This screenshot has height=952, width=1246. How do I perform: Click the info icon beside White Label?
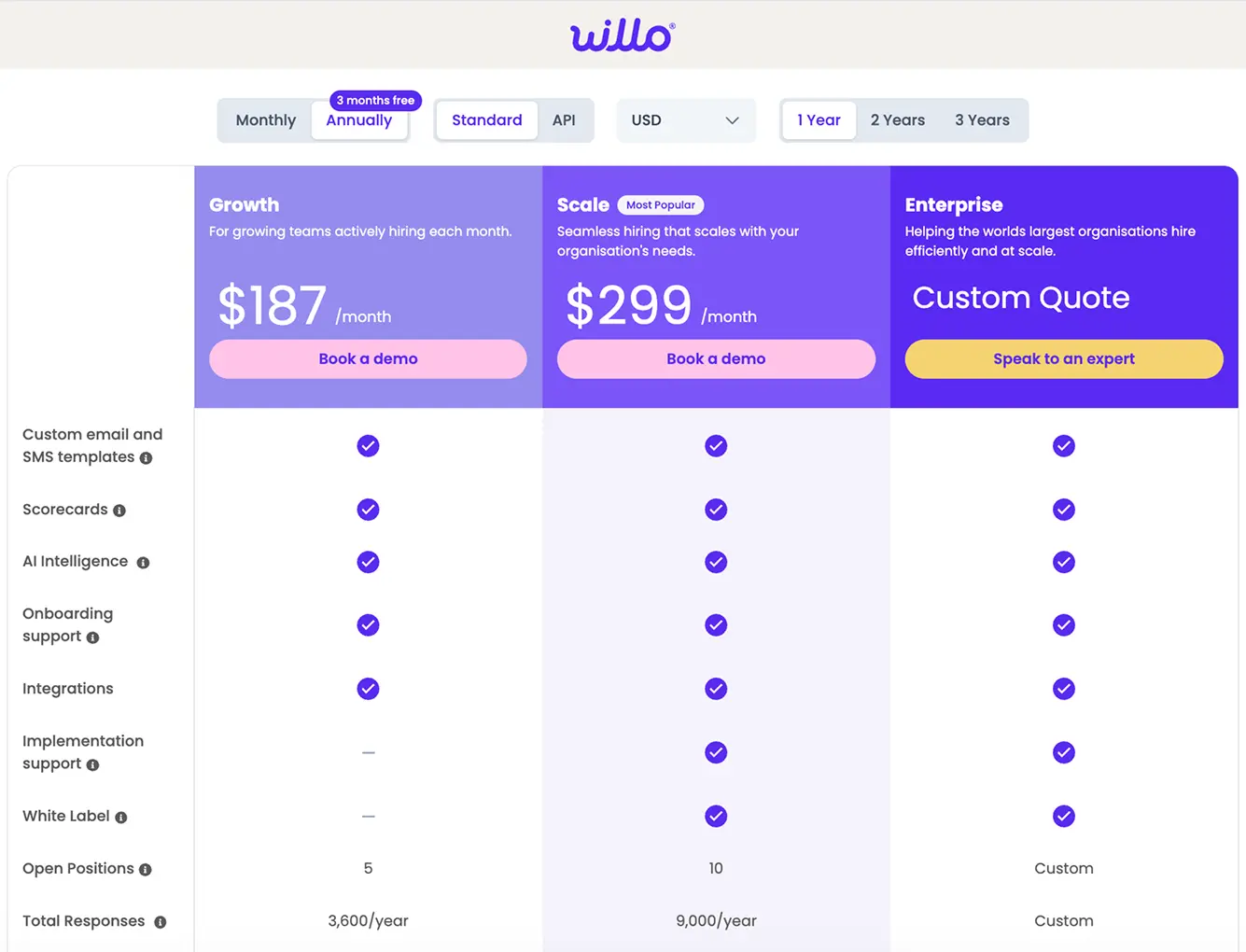(x=121, y=817)
